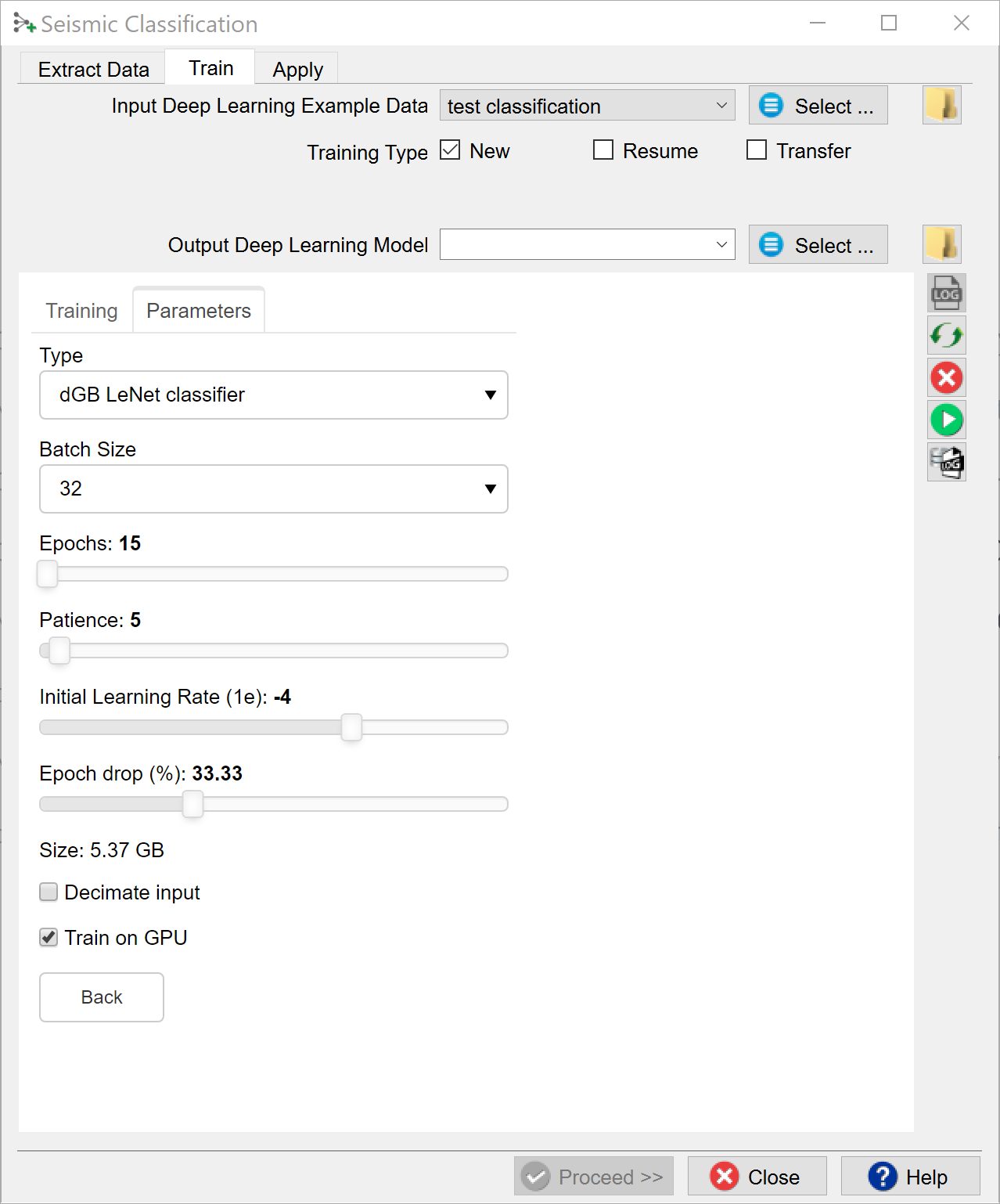
Task: Open folder icon beside Input Example Data
Action: click(x=941, y=106)
